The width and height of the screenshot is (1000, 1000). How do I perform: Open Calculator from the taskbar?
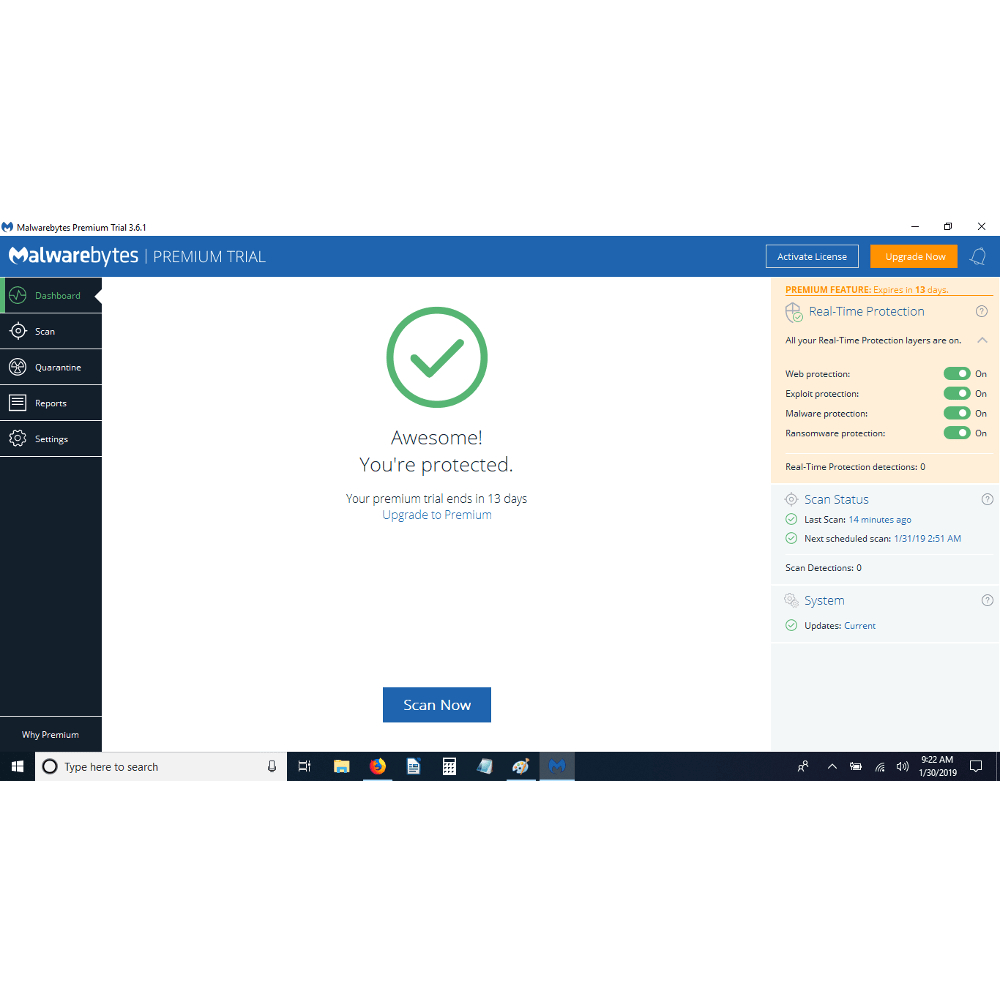pyautogui.click(x=449, y=767)
